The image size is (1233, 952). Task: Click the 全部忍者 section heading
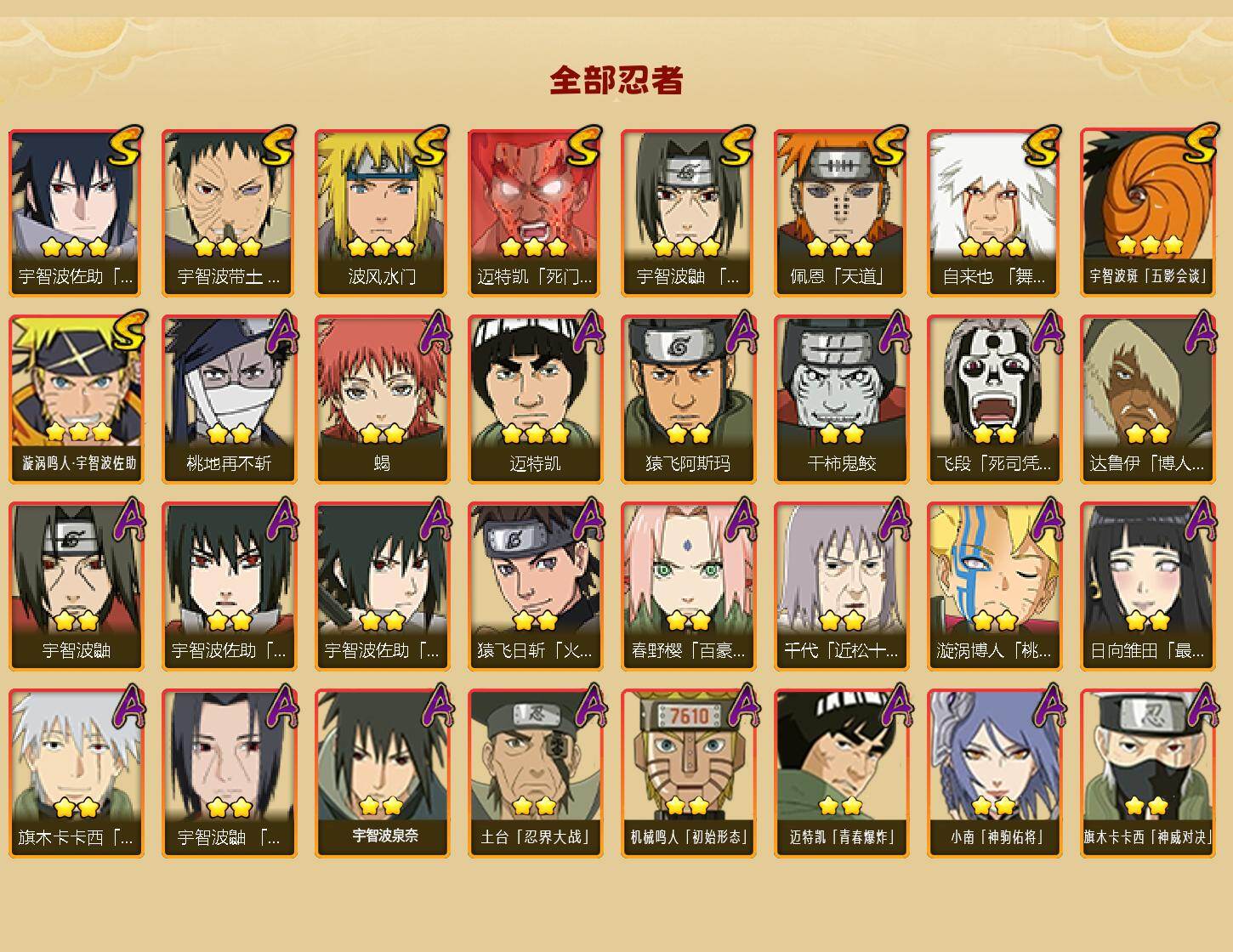(x=616, y=80)
